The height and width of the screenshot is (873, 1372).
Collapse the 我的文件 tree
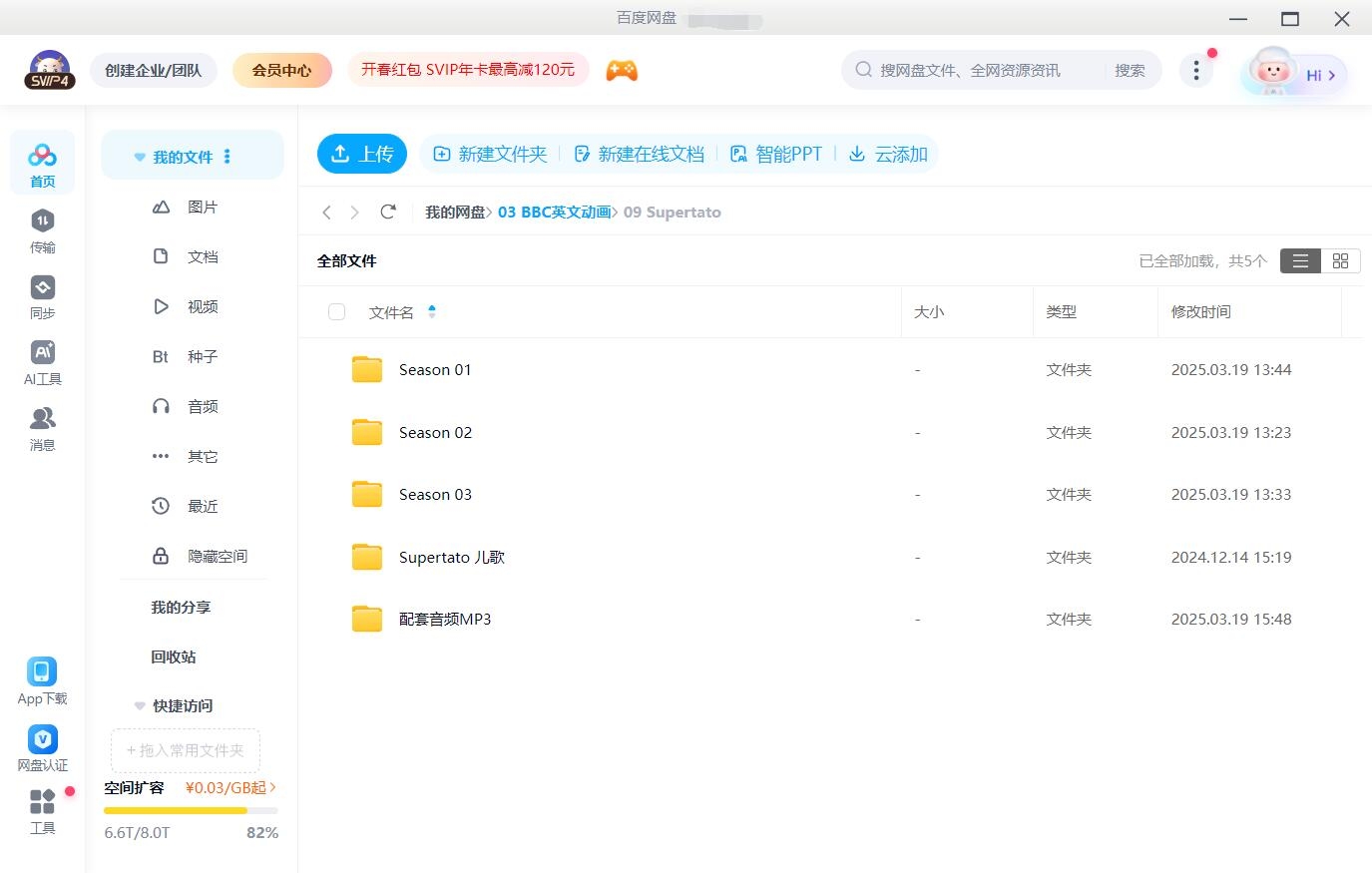(140, 158)
